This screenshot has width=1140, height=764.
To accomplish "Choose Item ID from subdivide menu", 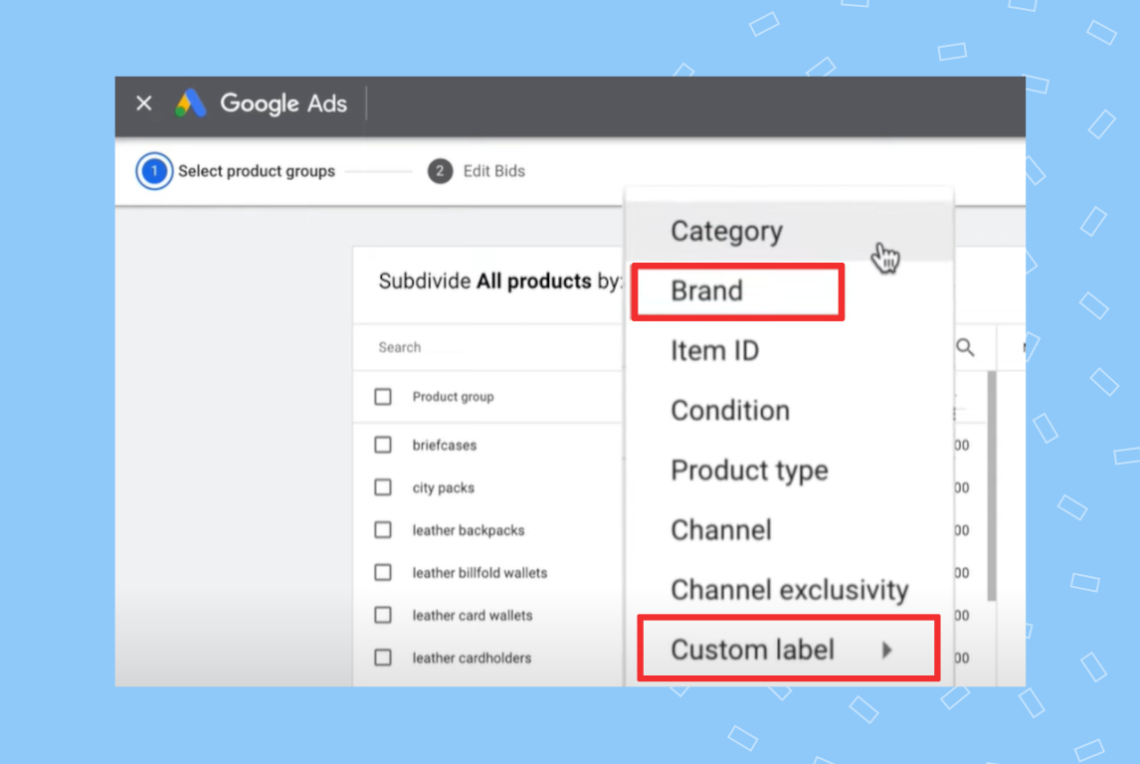I will (x=789, y=350).
